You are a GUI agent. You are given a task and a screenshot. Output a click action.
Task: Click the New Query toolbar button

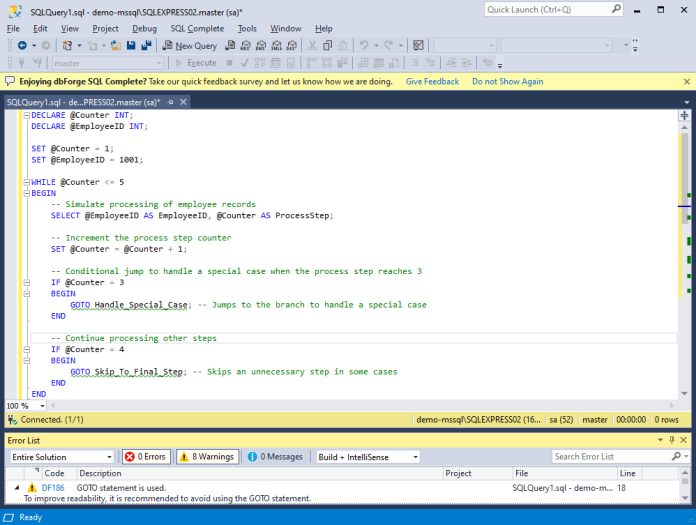coord(190,45)
